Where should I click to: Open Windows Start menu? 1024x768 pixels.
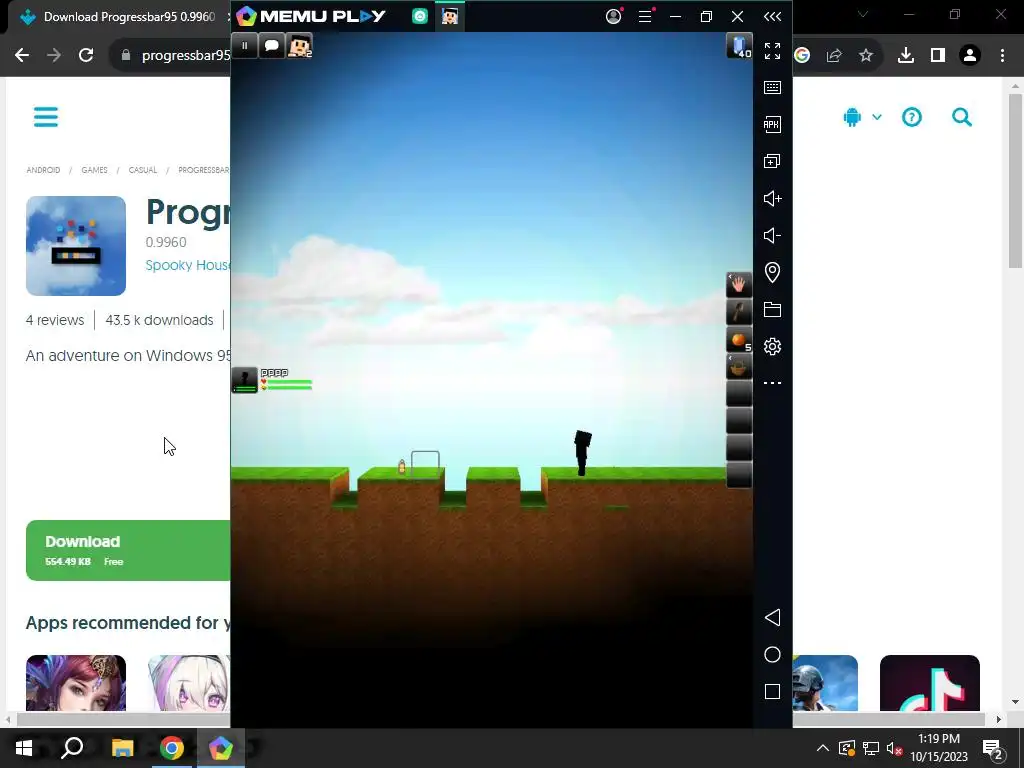[24, 748]
